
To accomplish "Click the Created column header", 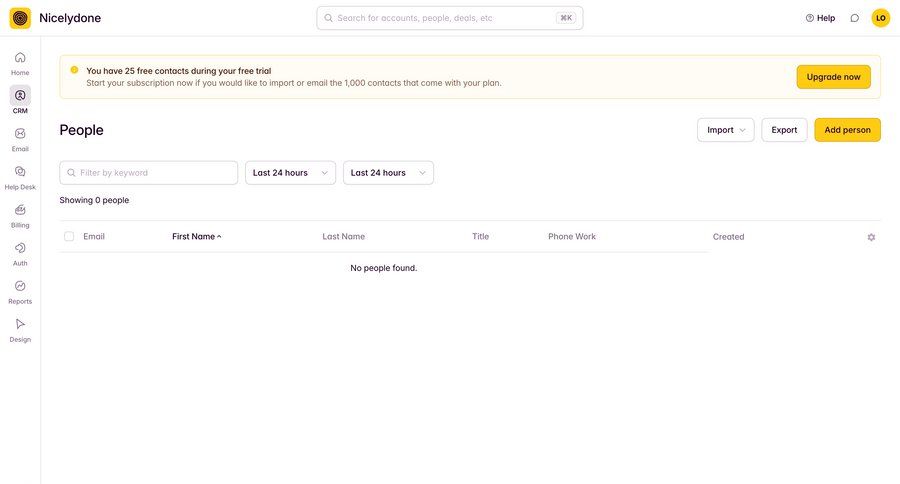I will point(728,237).
